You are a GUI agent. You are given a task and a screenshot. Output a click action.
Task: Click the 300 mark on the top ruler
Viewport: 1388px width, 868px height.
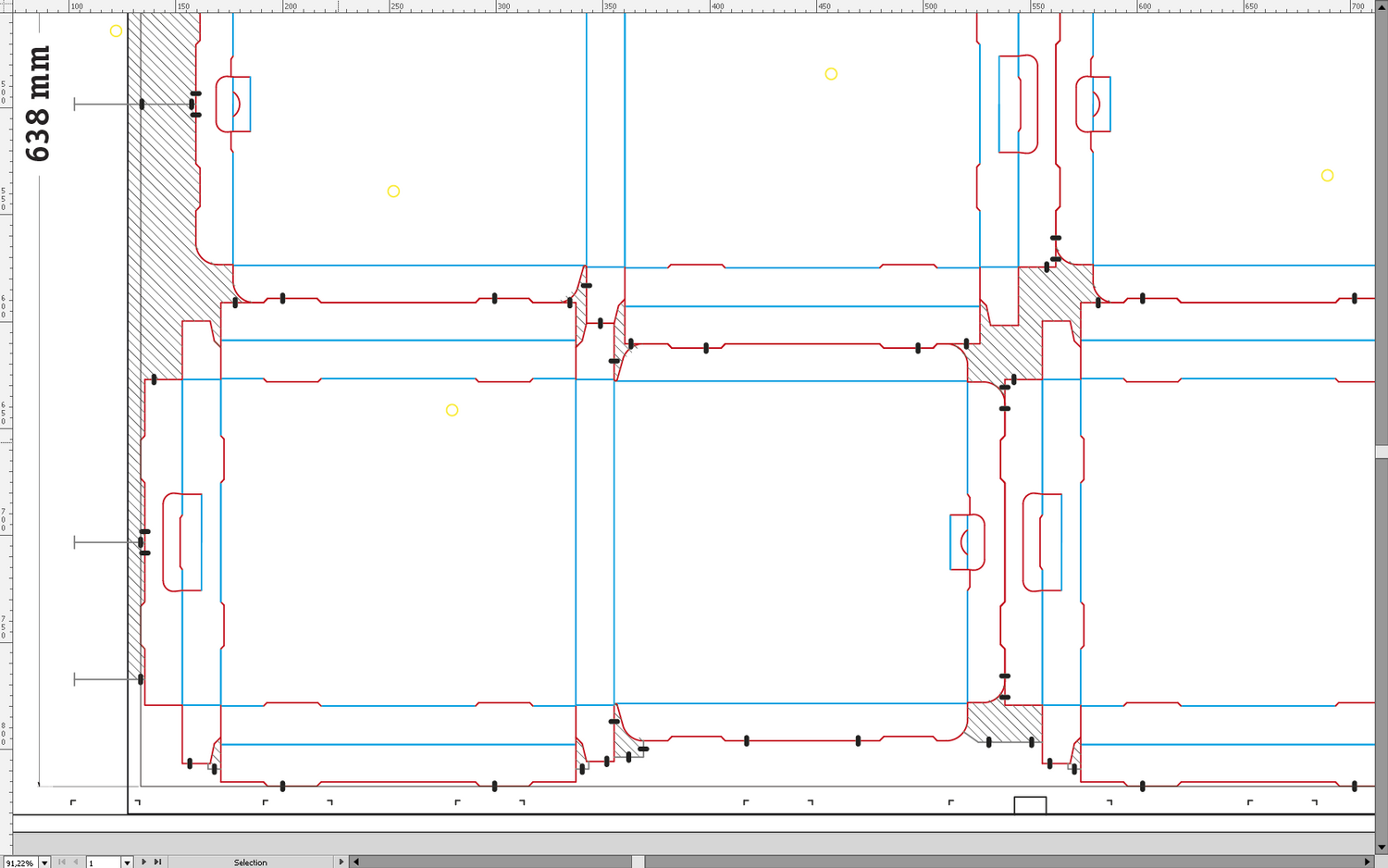503,6
